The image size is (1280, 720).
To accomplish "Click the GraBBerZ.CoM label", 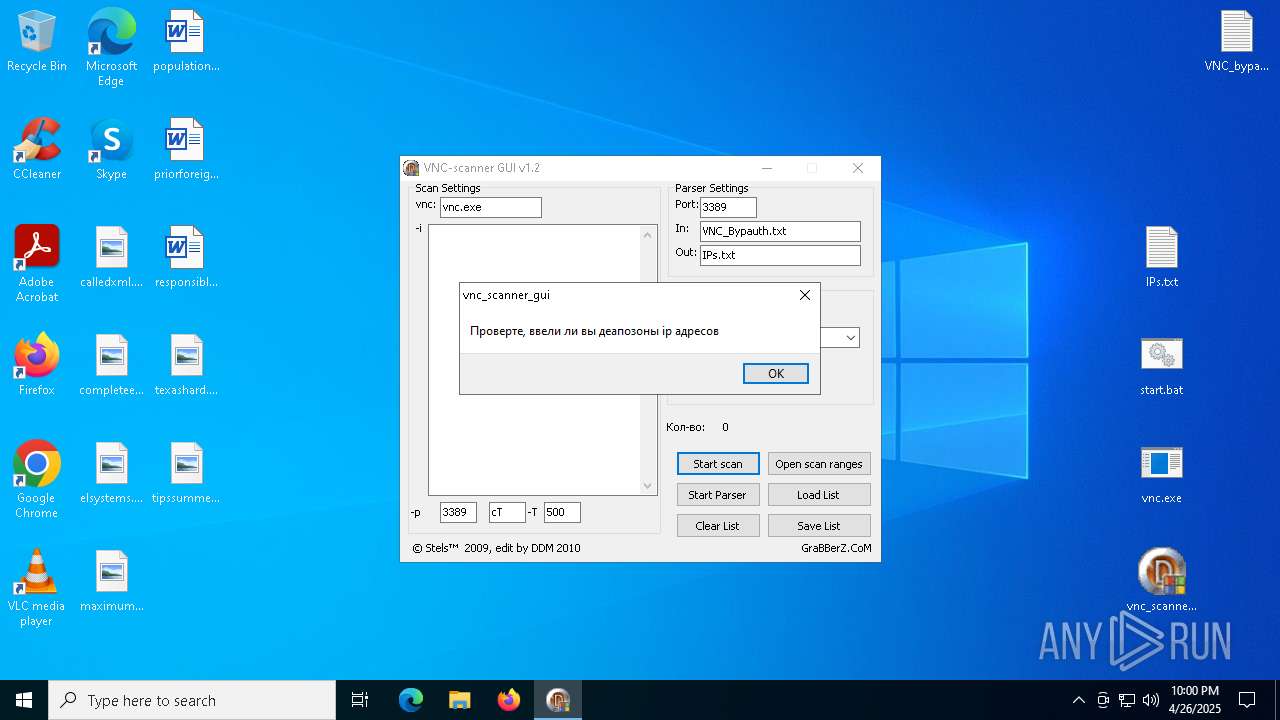I will pyautogui.click(x=836, y=548).
